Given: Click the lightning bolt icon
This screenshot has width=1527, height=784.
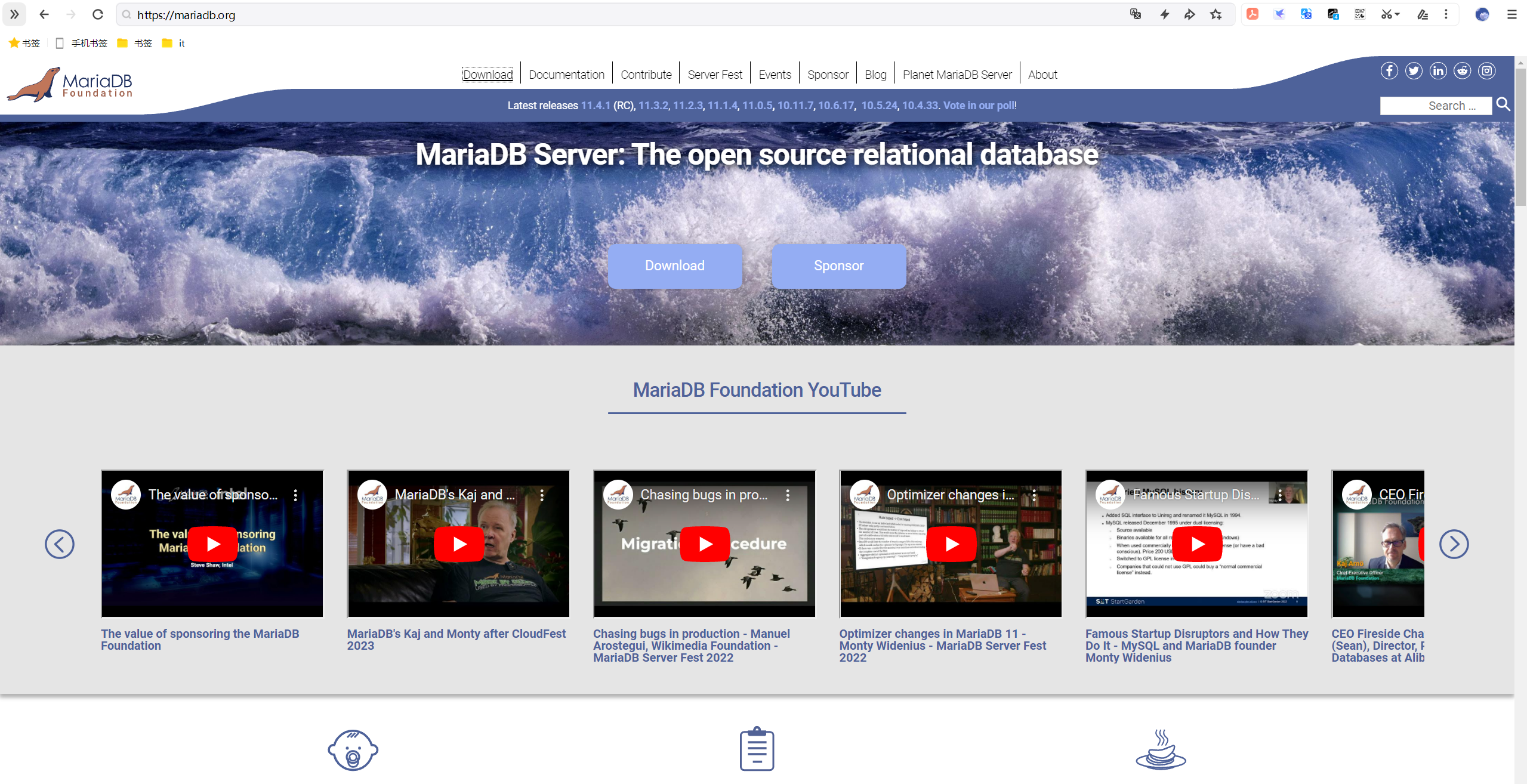Looking at the screenshot, I should pyautogui.click(x=1164, y=14).
